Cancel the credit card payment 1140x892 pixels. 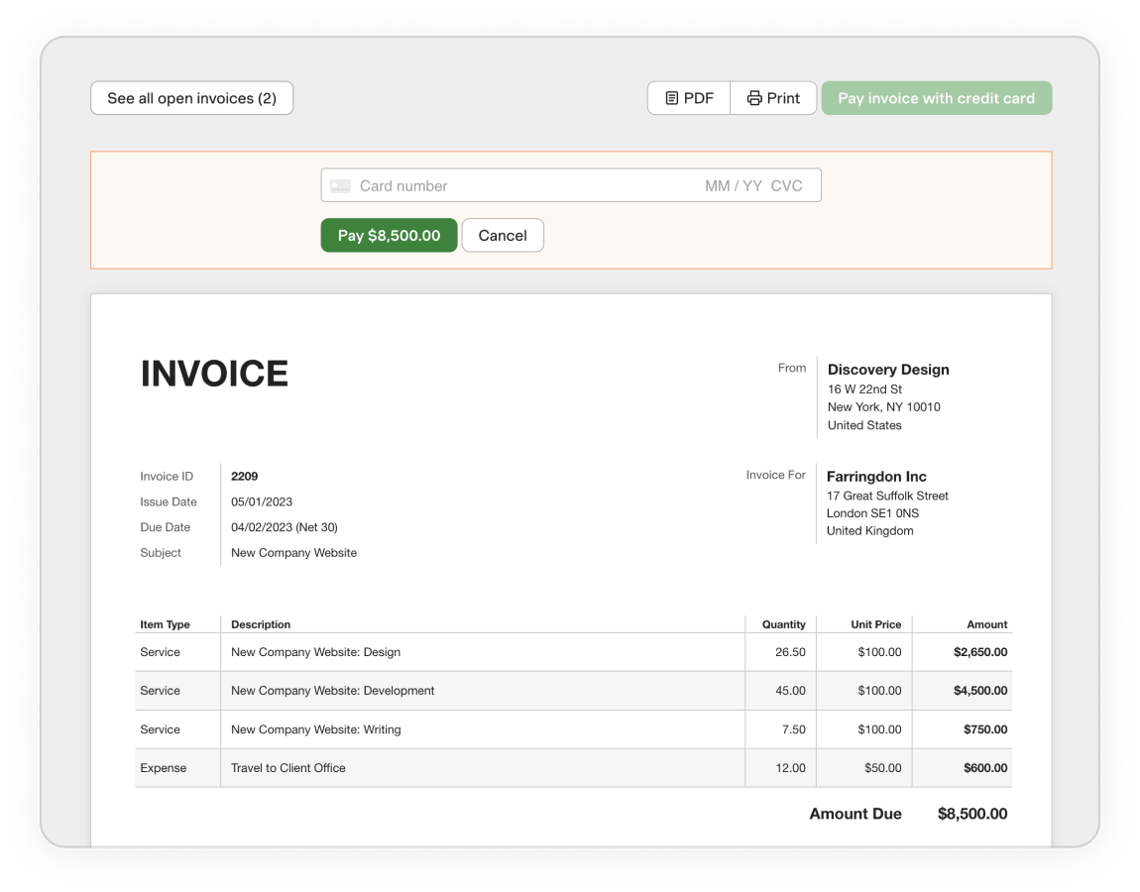click(502, 235)
